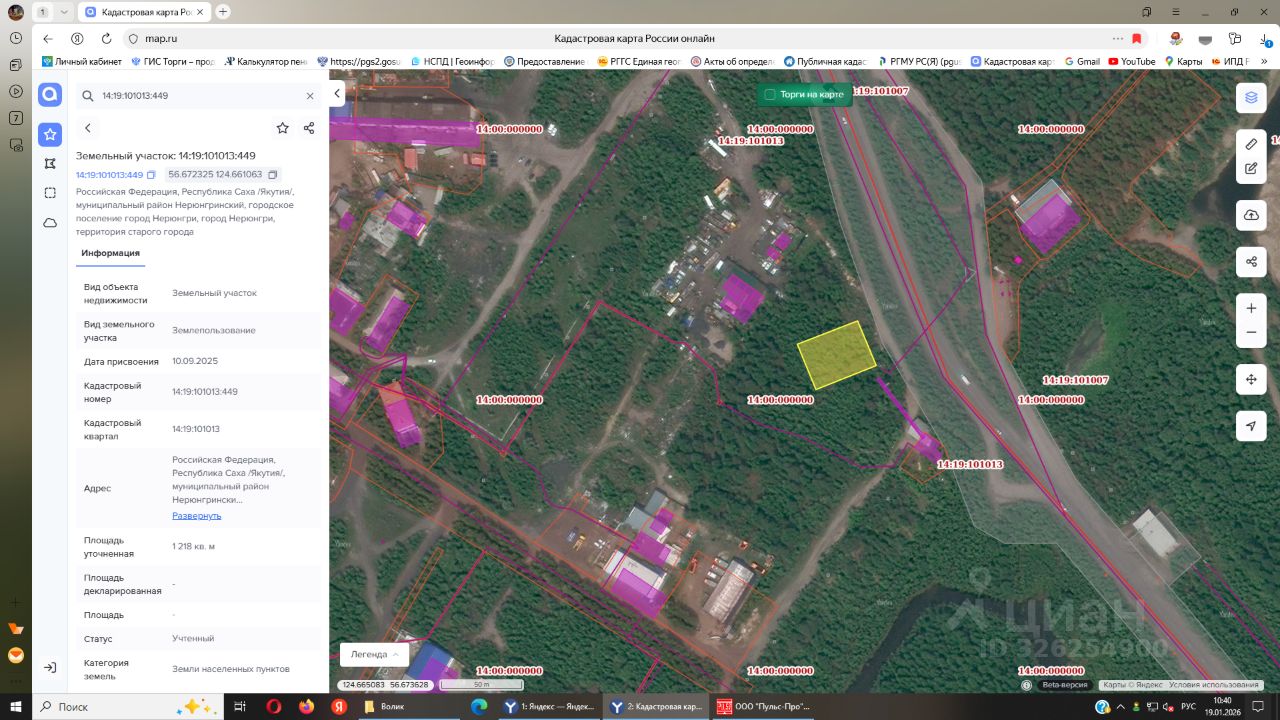1280x720 pixels.
Task: Switch to '1: Яндекс' taskbar window
Action: [x=548, y=706]
